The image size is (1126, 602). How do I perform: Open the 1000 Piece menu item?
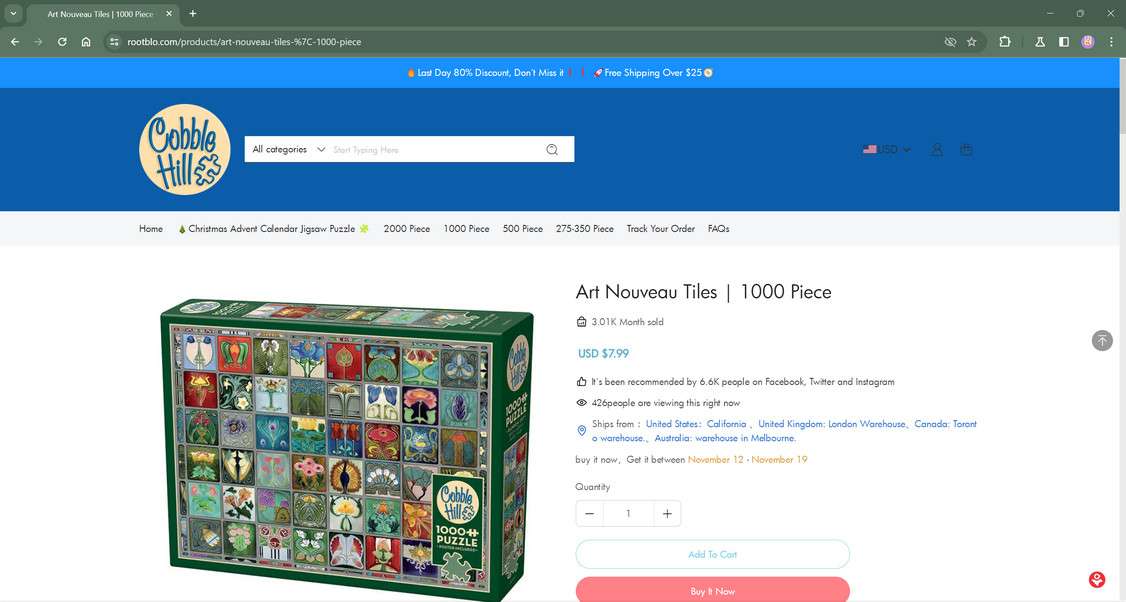(x=466, y=228)
